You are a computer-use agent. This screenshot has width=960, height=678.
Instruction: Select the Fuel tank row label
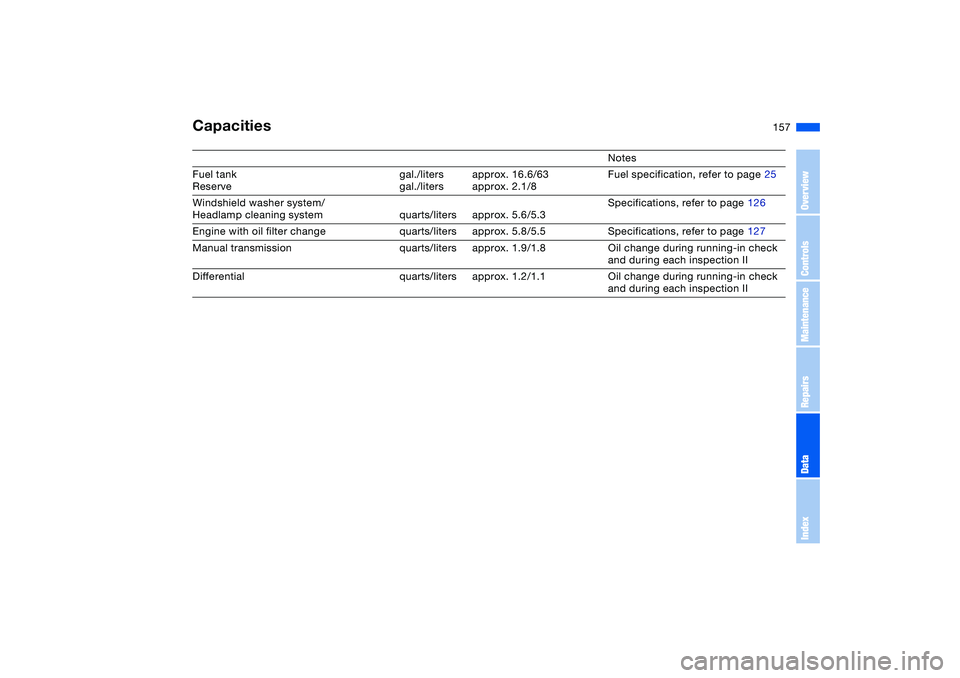click(x=214, y=175)
